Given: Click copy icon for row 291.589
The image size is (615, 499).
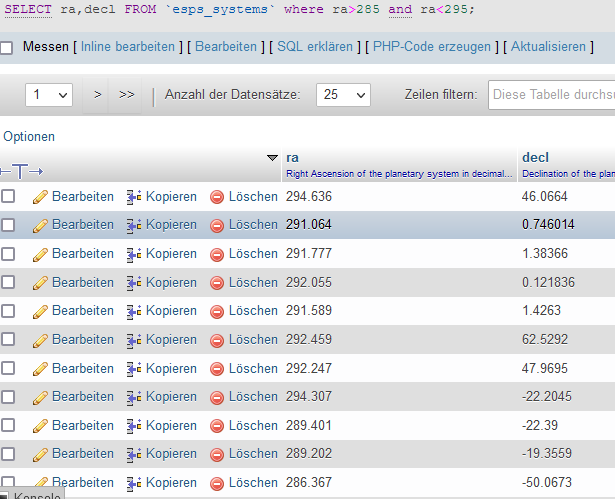Looking at the screenshot, I should (134, 311).
